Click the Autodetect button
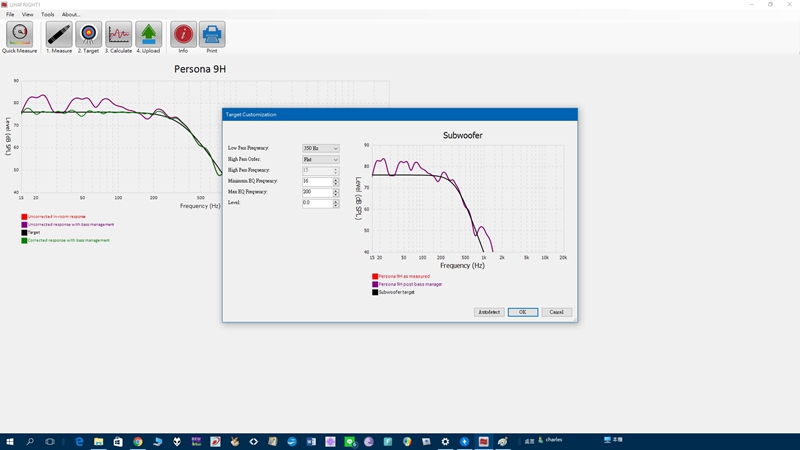The width and height of the screenshot is (800, 450). tap(489, 312)
